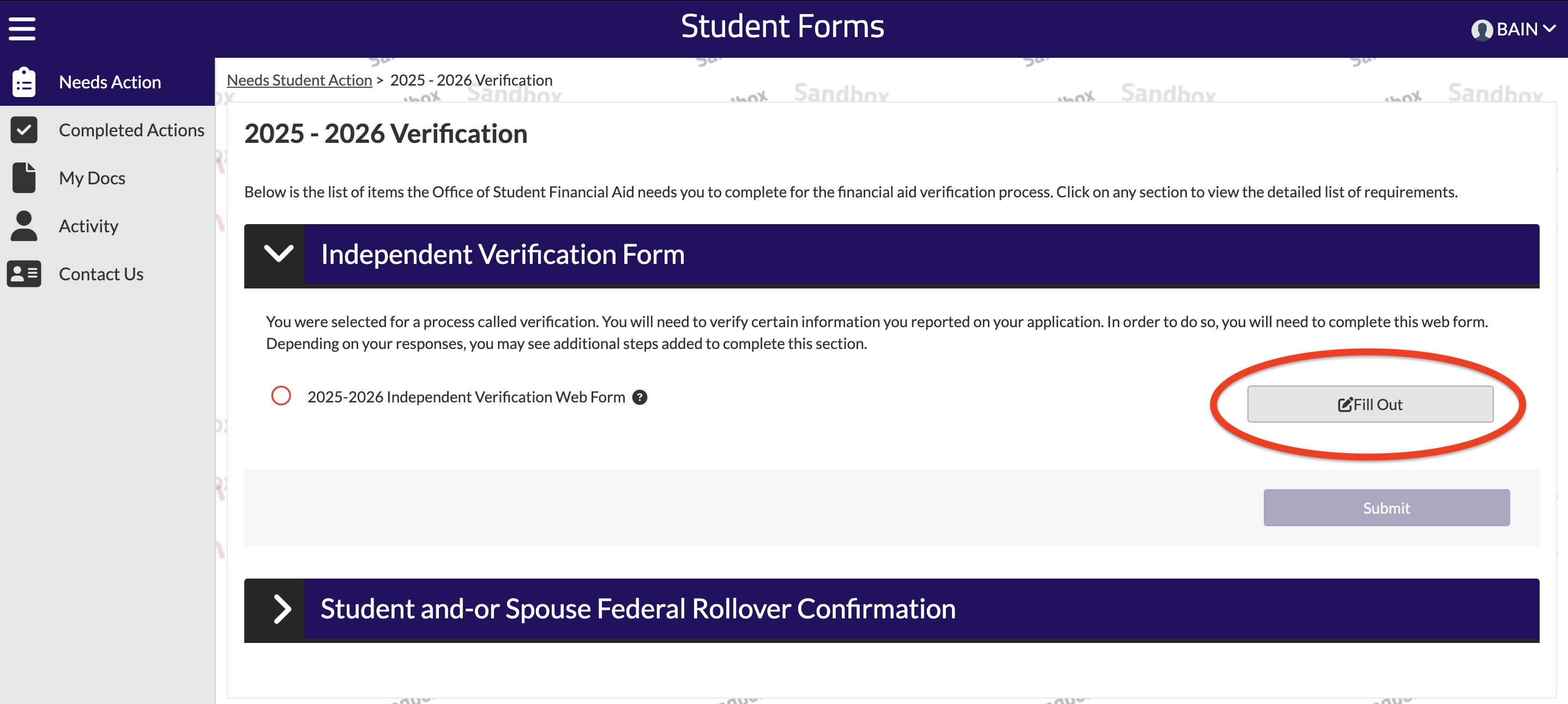Select the Independent Verification Web Form radio circle
Screen dimensions: 1568x704
point(281,396)
